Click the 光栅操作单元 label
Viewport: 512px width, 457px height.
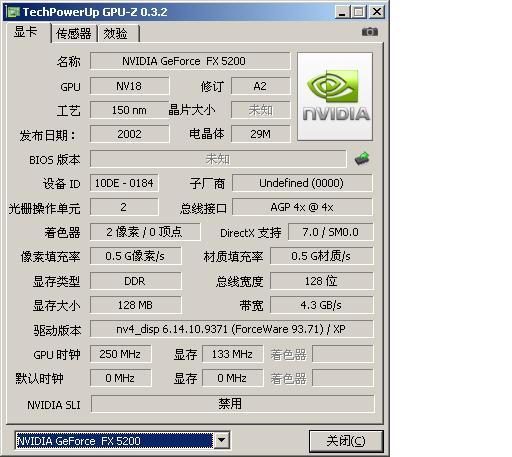44,208
